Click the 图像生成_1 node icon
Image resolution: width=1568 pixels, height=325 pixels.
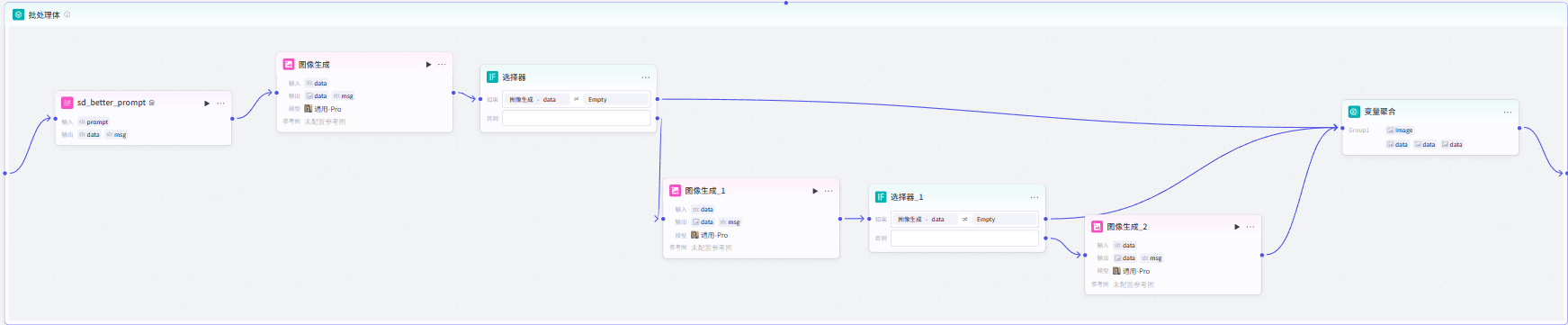pyautogui.click(x=676, y=190)
